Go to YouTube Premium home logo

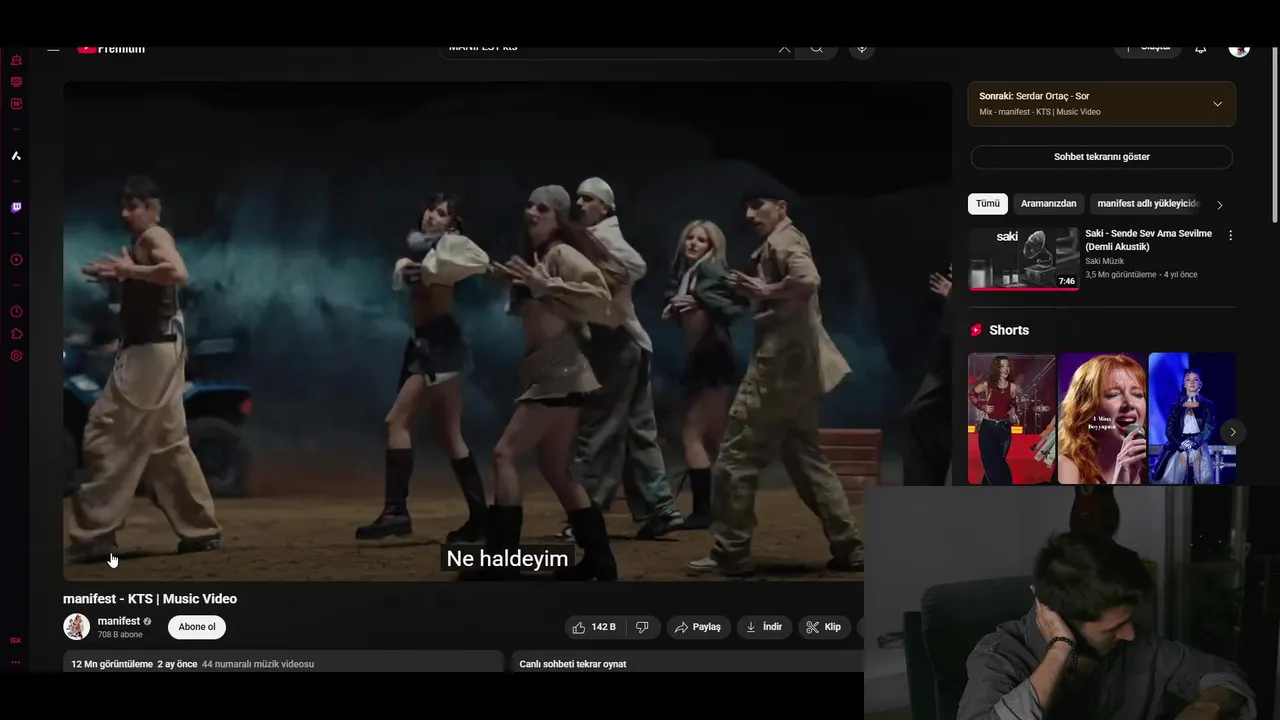[111, 49]
